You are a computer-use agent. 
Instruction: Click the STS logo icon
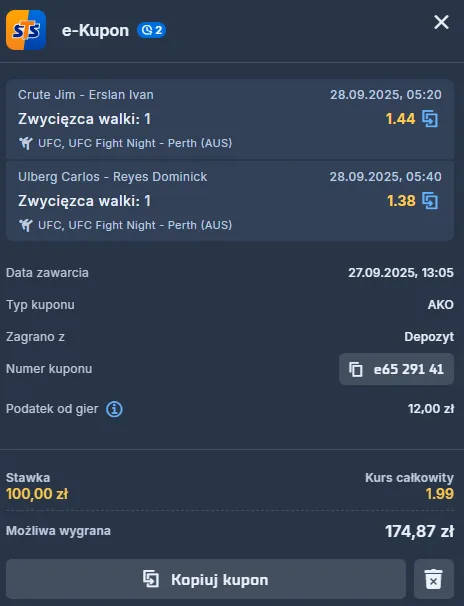click(26, 30)
